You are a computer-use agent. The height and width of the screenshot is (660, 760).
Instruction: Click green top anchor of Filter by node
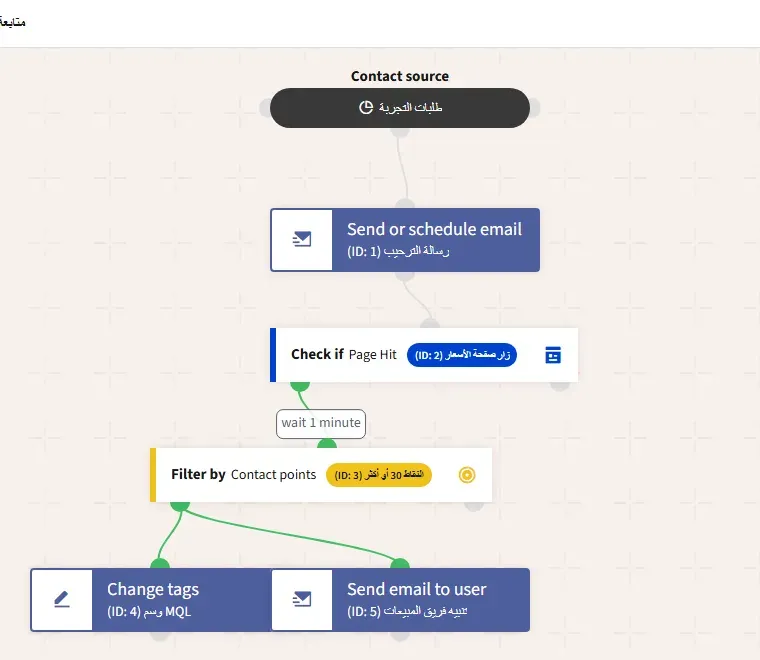point(327,443)
